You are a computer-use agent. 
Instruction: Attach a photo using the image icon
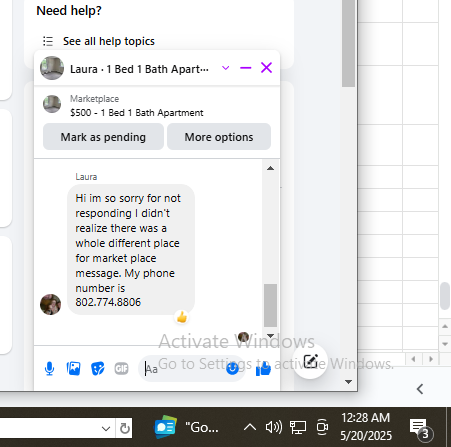pyautogui.click(x=73, y=368)
